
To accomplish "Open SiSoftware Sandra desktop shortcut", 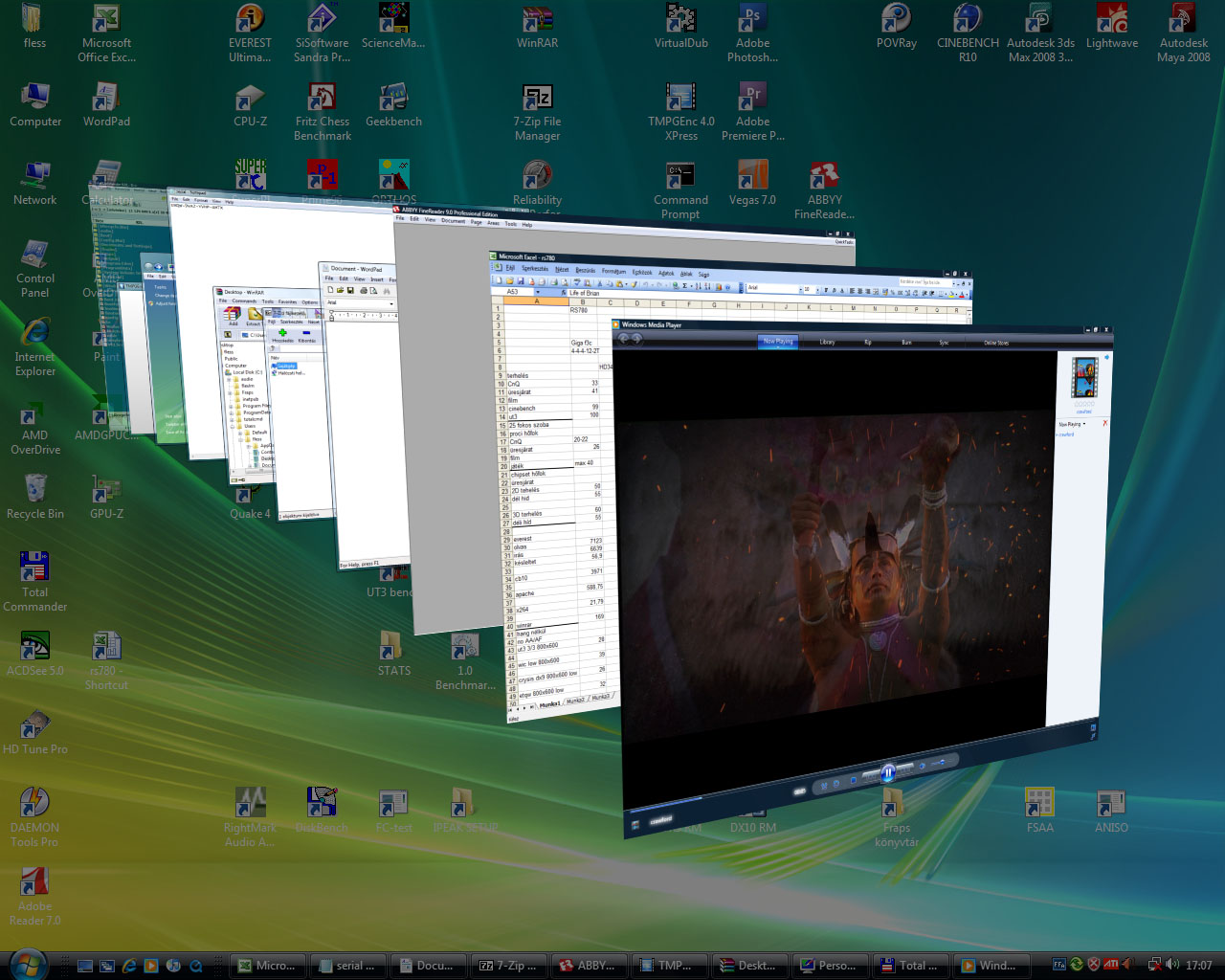I will click(322, 33).
